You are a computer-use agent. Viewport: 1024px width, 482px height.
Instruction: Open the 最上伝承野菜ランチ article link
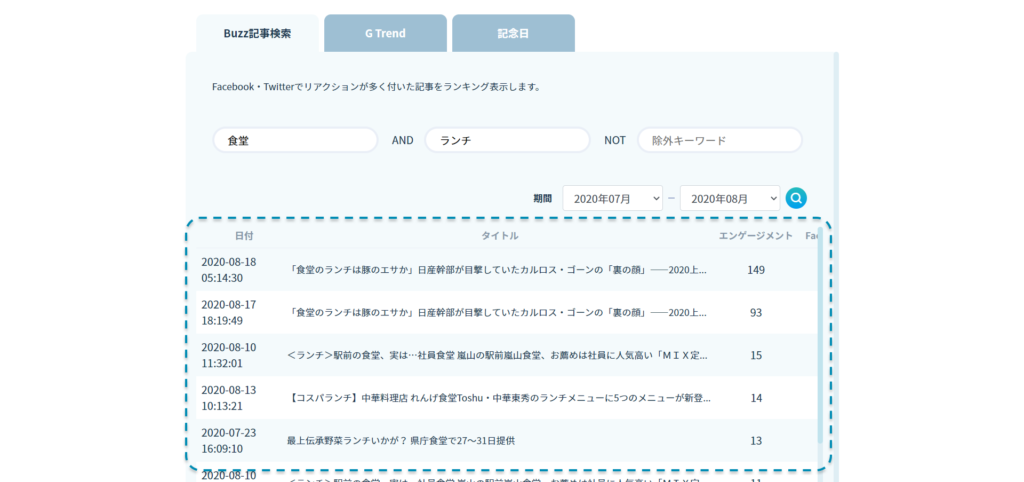401,440
